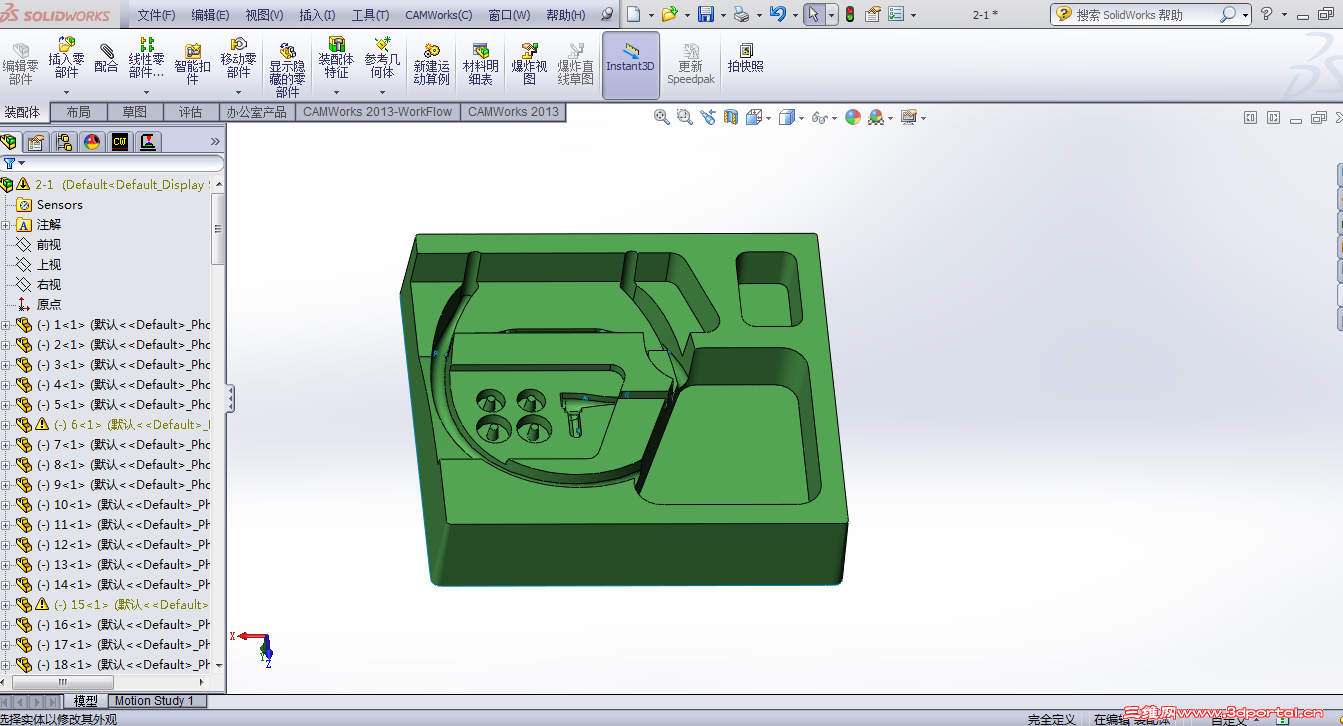Expand component (-) 1<1> in the tree
The width and height of the screenshot is (1343, 726).
6,325
